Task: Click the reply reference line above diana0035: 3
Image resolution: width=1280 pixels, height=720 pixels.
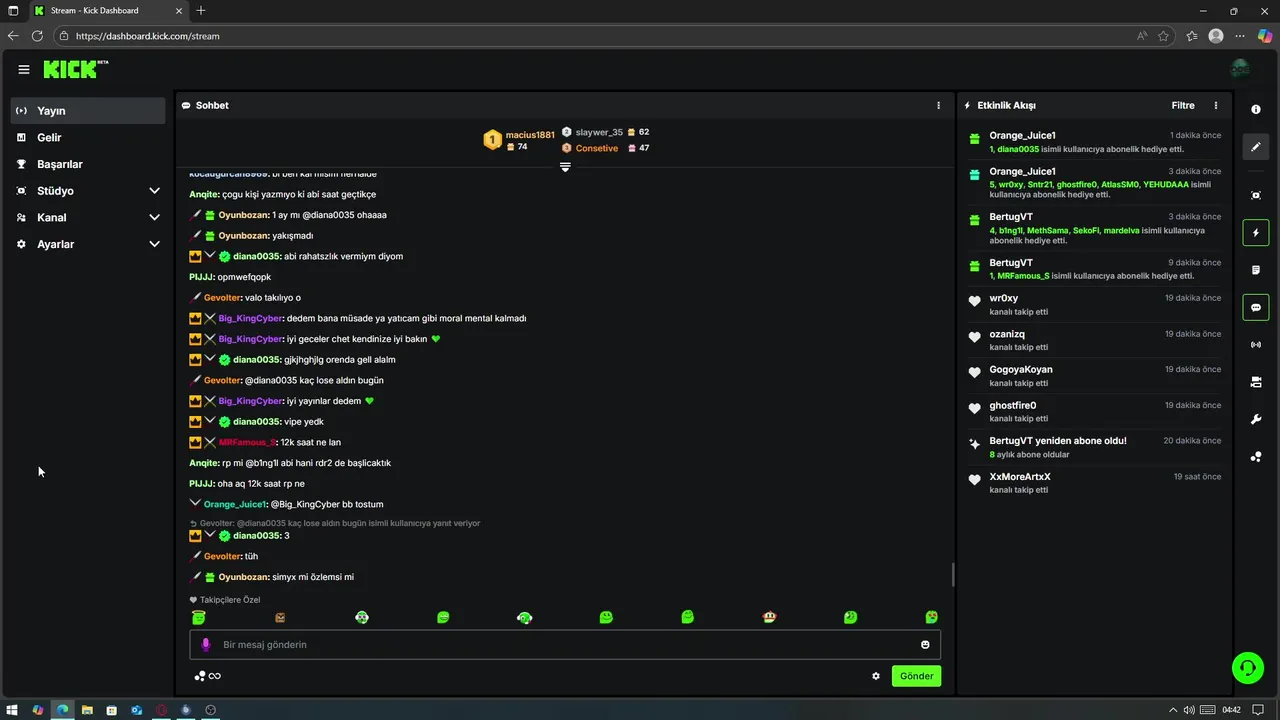Action: click(x=335, y=523)
